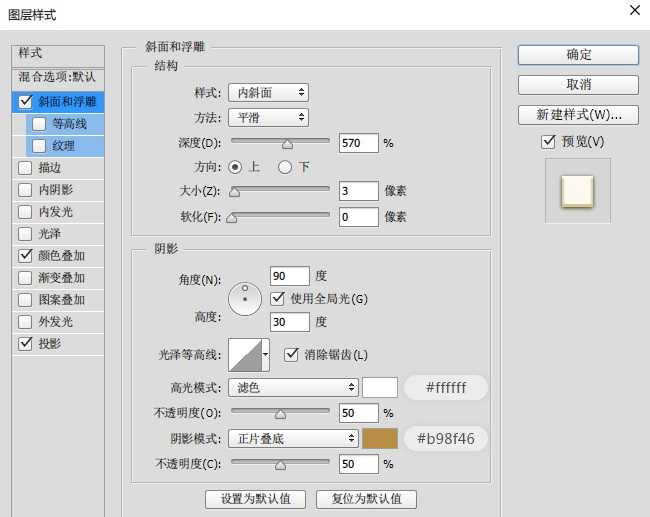Disable the 预览 checkbox

pyautogui.click(x=548, y=141)
